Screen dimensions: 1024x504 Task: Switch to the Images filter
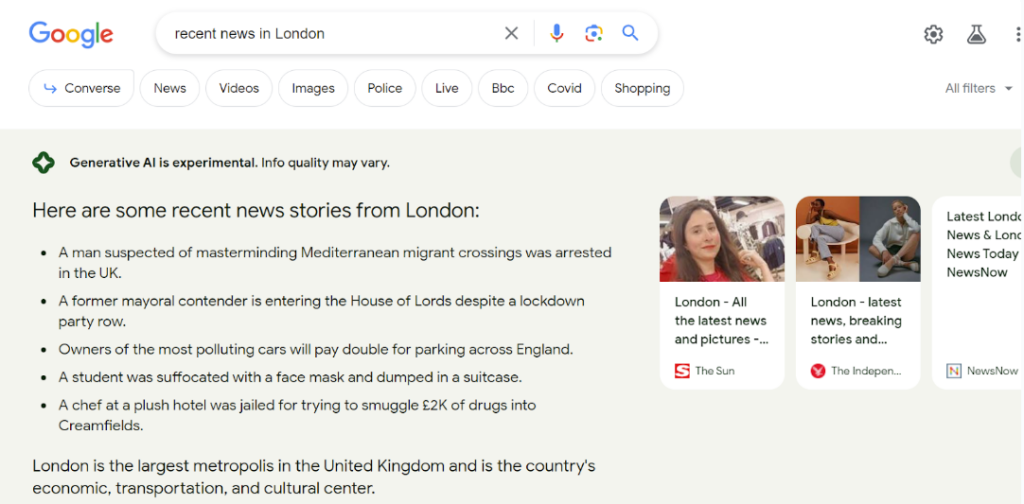313,88
